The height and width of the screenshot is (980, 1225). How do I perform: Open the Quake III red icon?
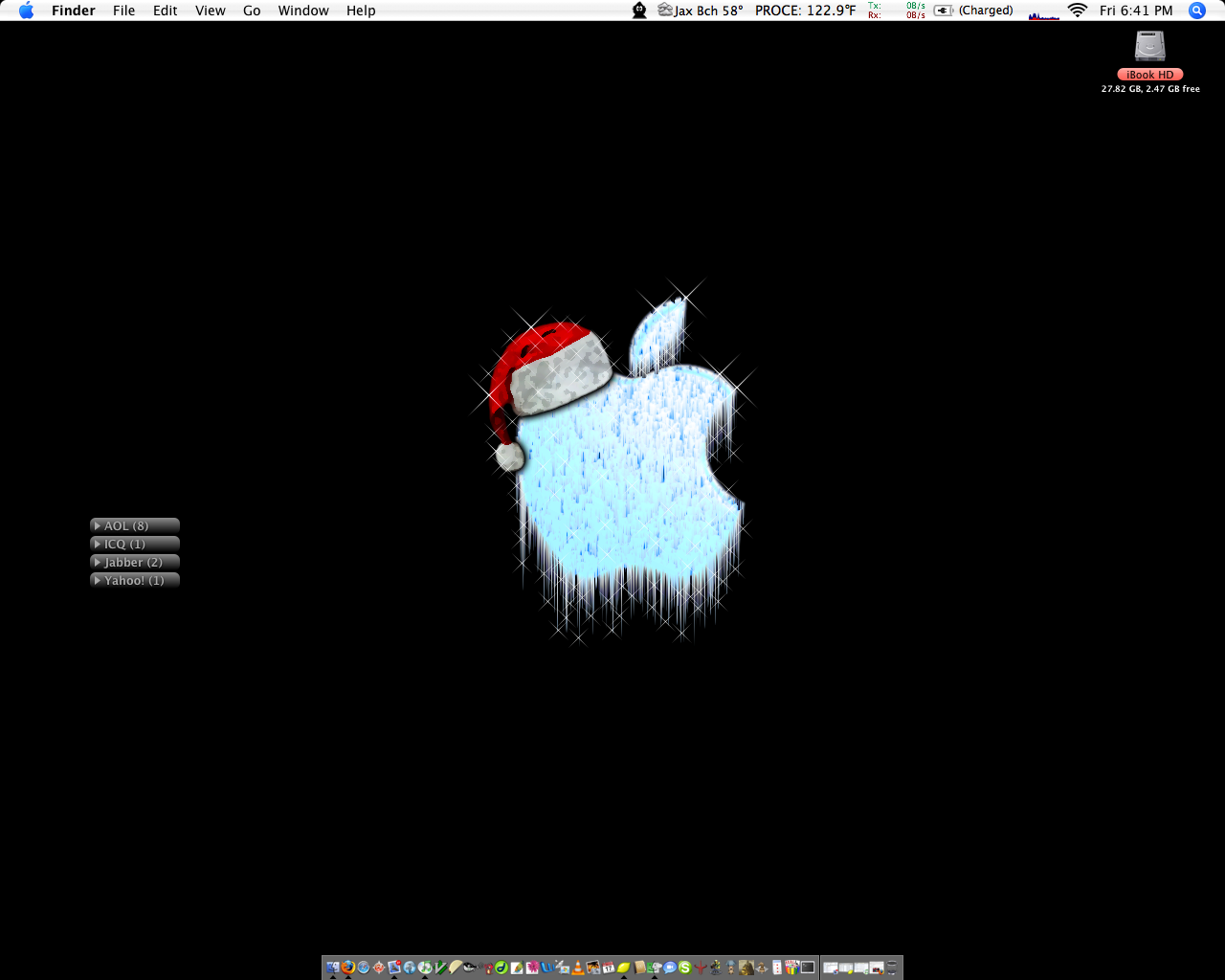click(x=701, y=968)
